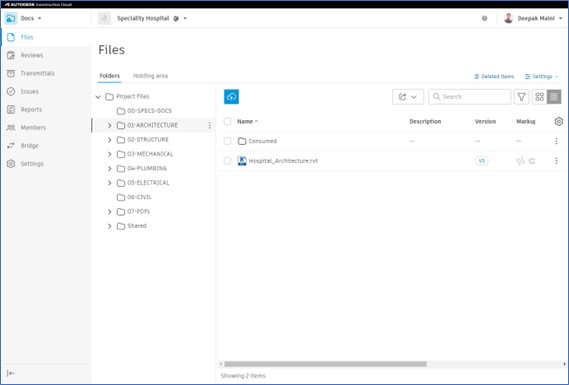569x385 pixels.
Task: Switch to the Holding area tab
Action: pos(150,76)
